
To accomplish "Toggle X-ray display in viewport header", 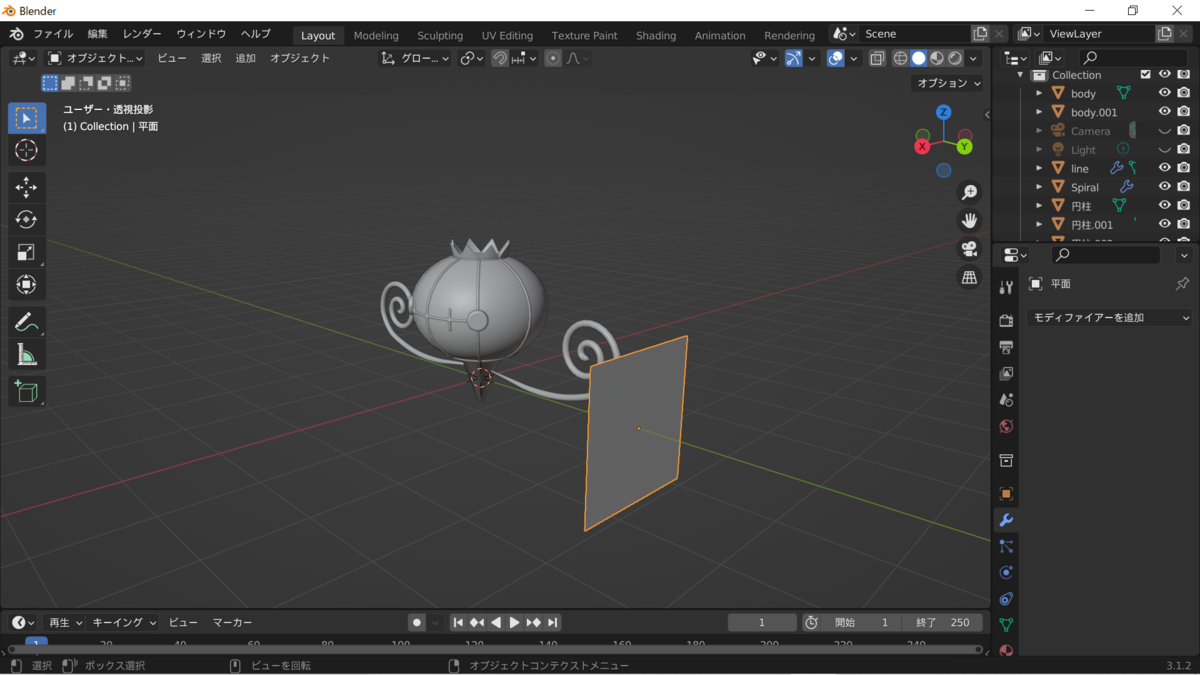I will [x=877, y=58].
